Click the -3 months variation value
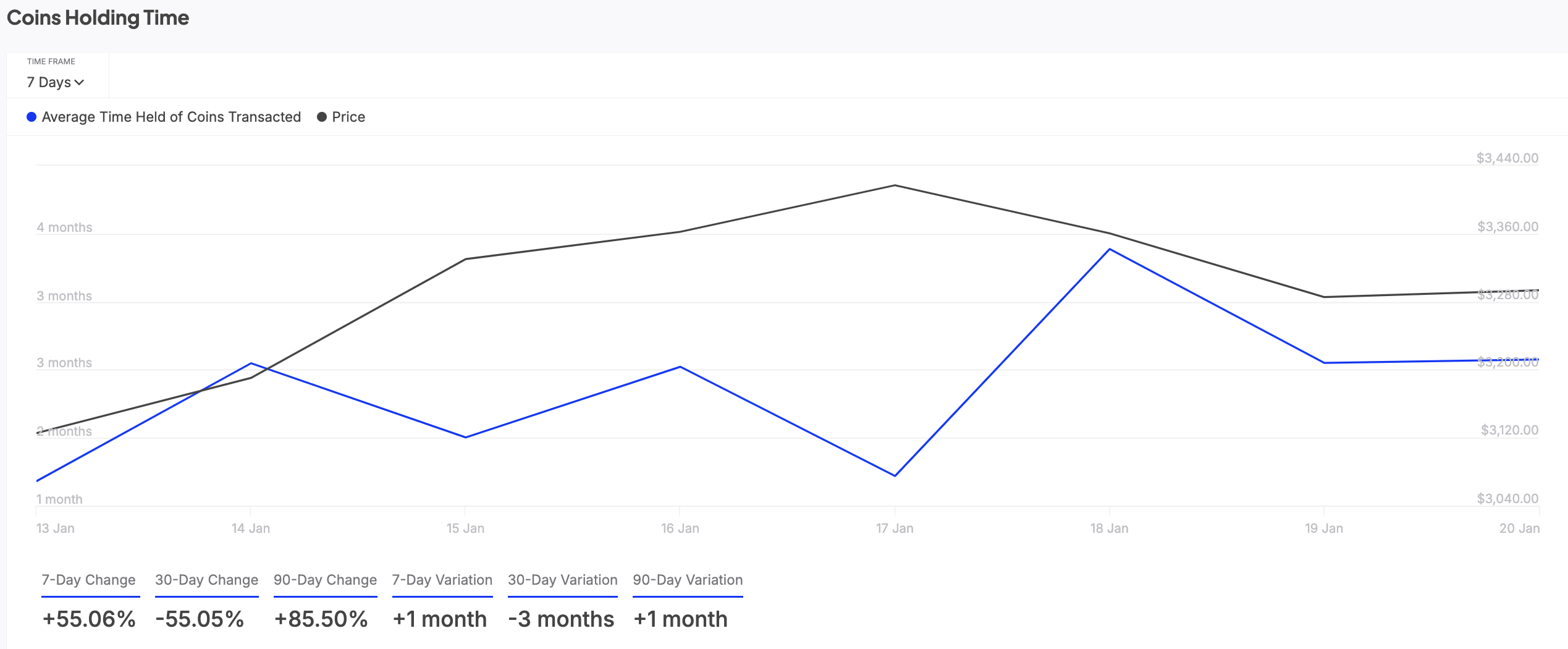Screen dimensions: 1568x649 [x=561, y=619]
